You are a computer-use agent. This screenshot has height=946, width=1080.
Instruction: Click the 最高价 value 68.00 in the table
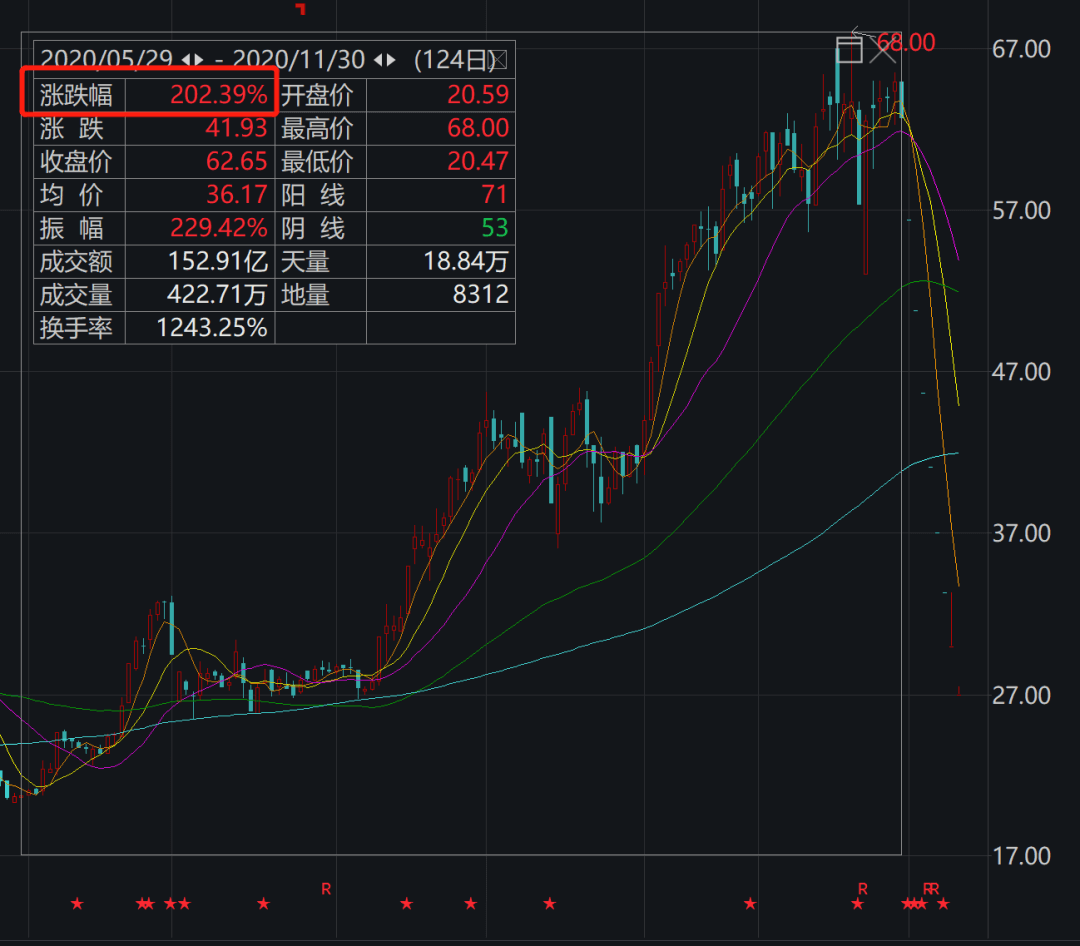click(x=477, y=127)
